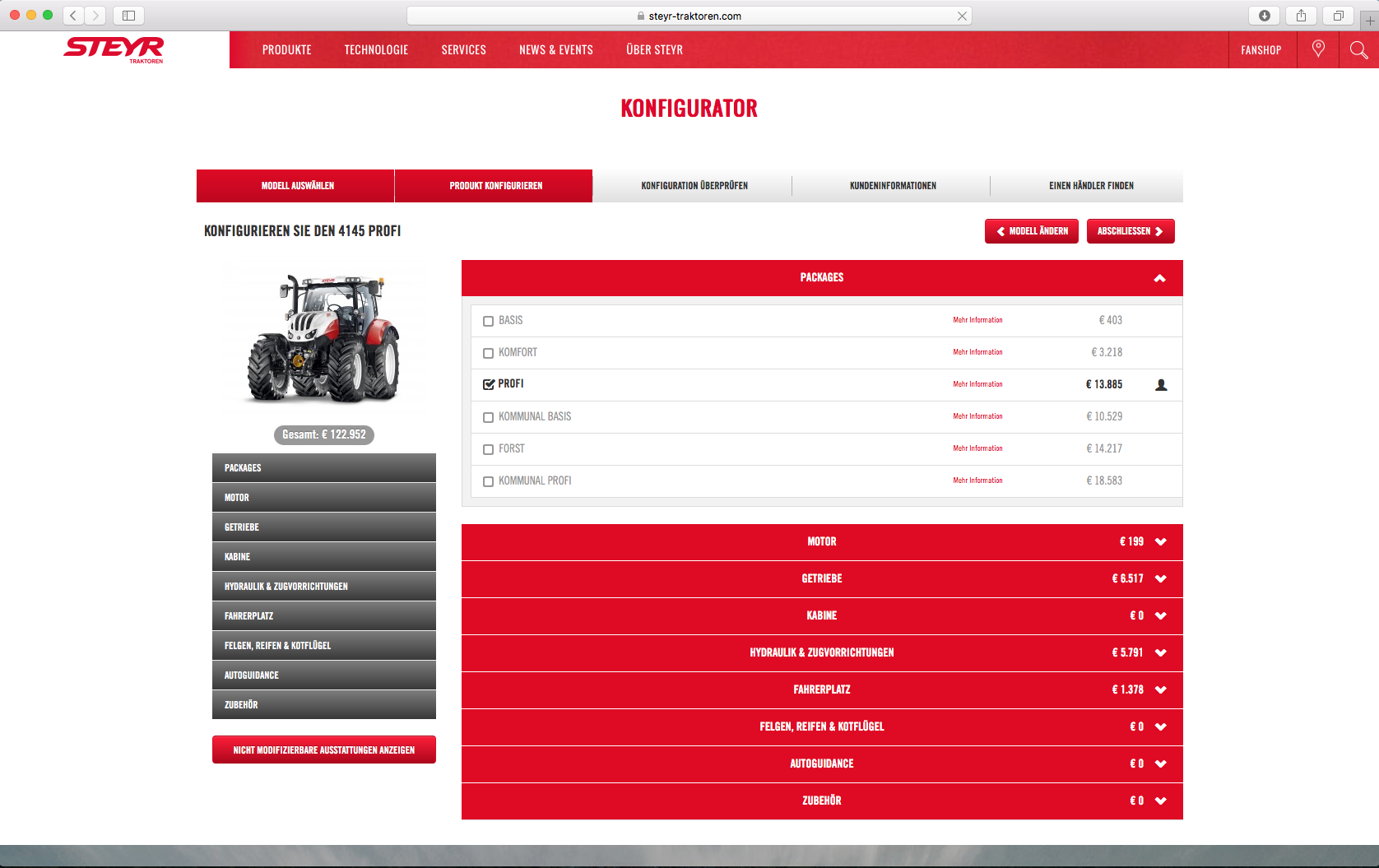Check the Kommunal Basis package checkbox

coord(488,417)
